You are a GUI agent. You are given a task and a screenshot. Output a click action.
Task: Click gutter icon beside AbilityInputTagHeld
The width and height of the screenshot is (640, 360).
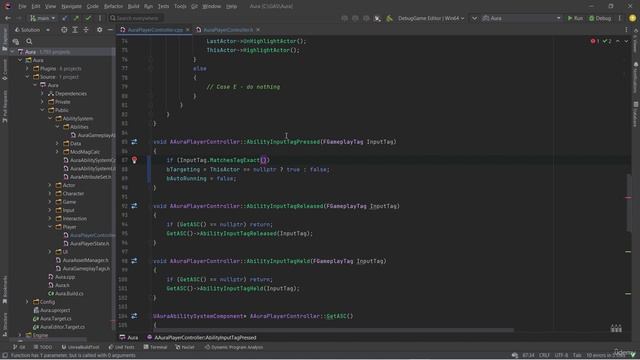click(134, 261)
